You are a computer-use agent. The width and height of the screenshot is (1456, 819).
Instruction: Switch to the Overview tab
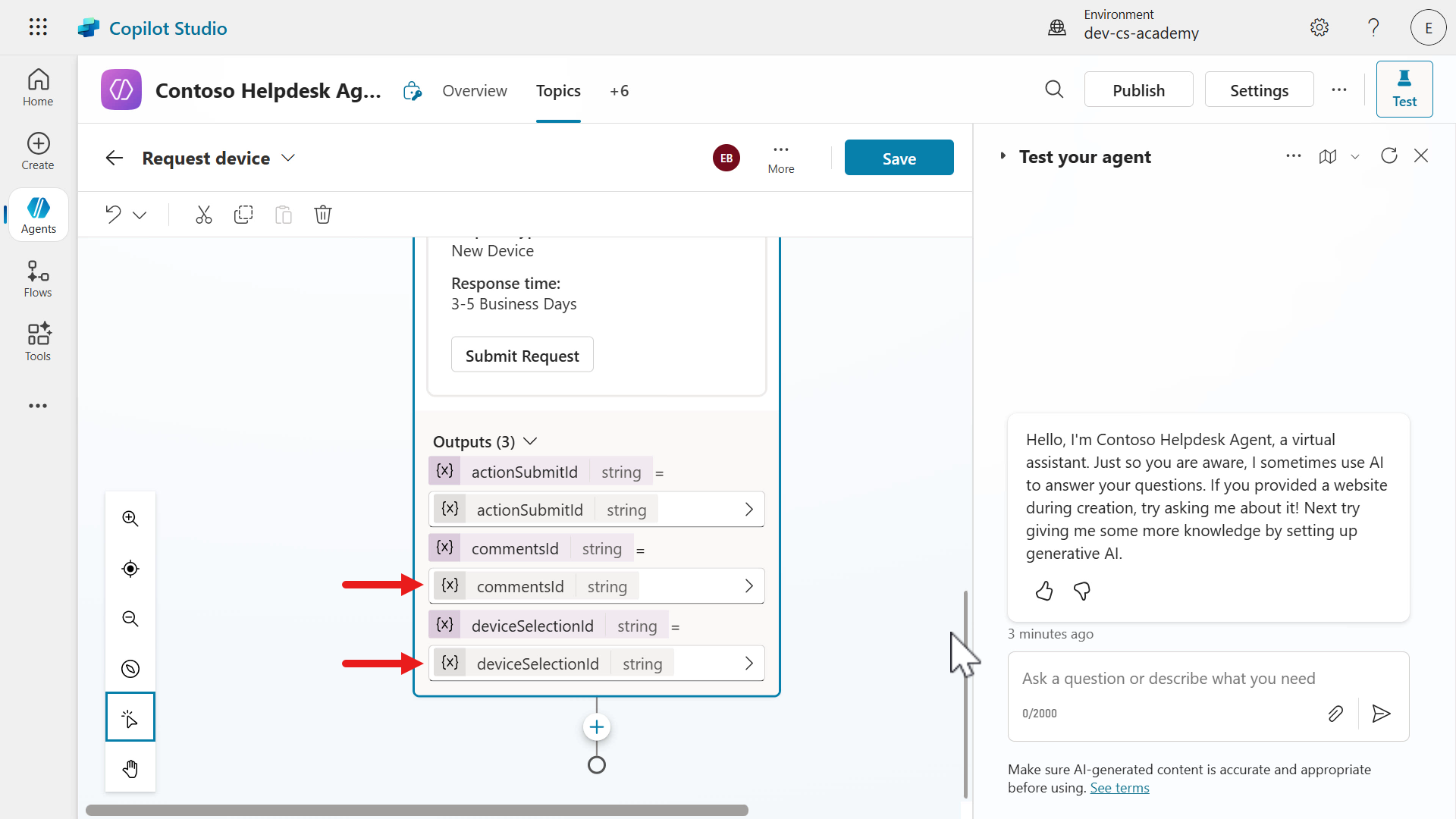tap(475, 91)
